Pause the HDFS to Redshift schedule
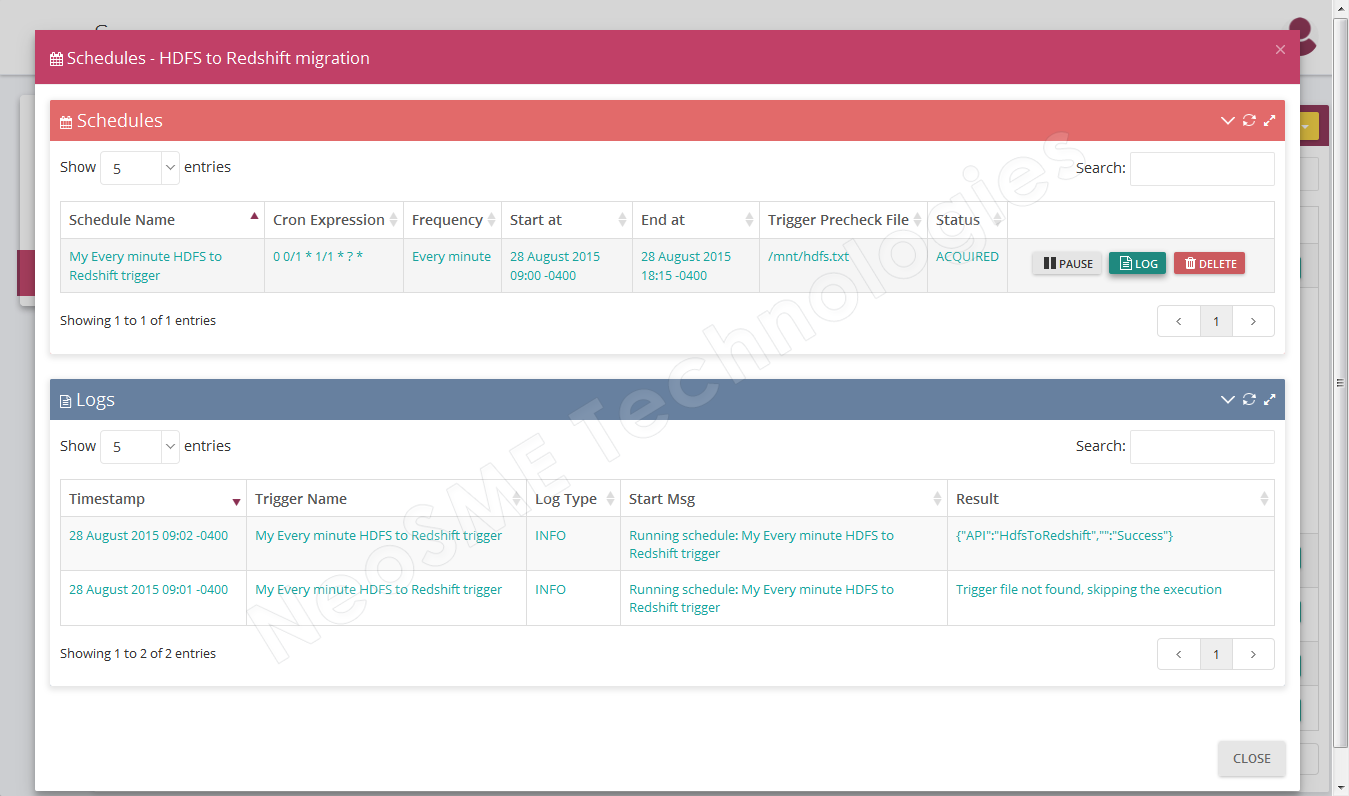Image resolution: width=1349 pixels, height=796 pixels. pyautogui.click(x=1067, y=264)
